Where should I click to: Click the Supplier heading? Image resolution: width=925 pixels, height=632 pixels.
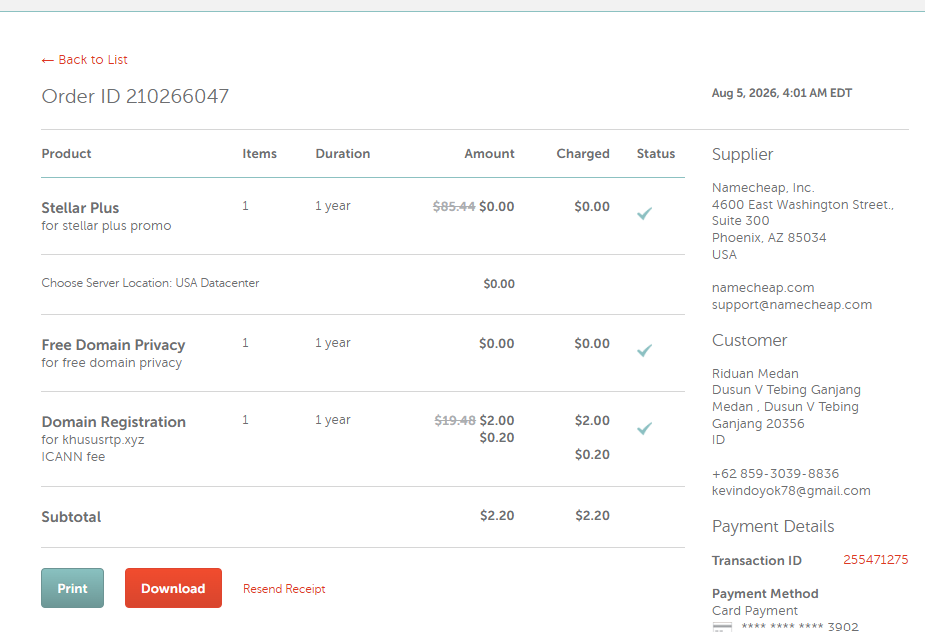coord(742,155)
